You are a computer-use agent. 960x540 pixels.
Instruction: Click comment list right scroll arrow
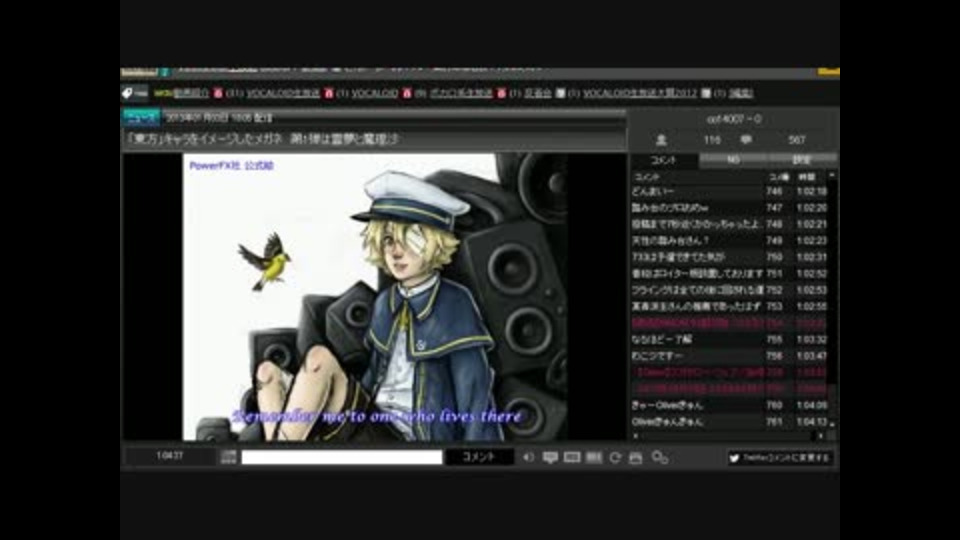tap(821, 436)
